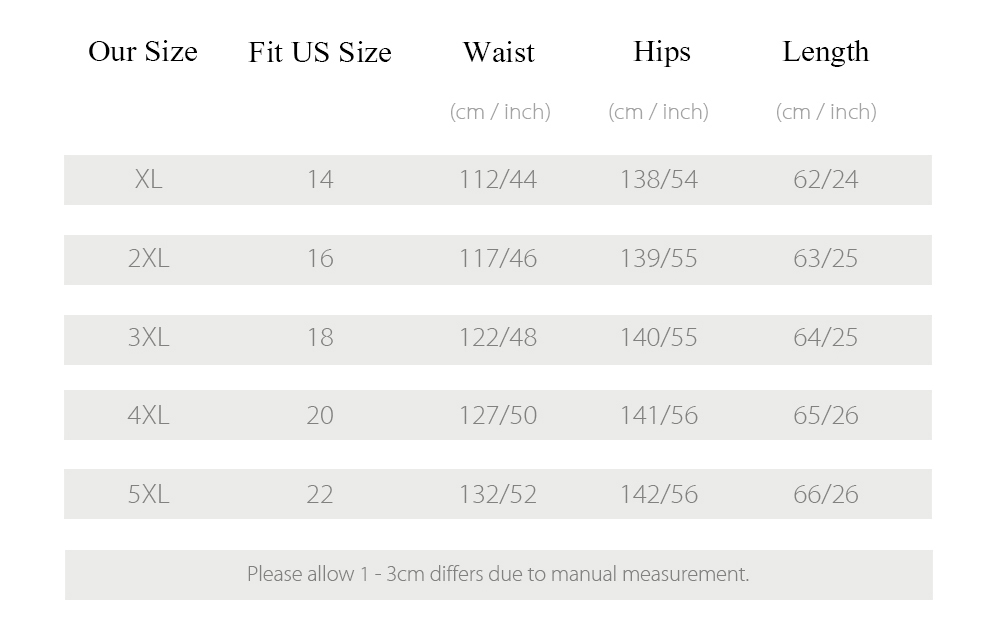Click the 117/46 waist measurement

coord(498,259)
